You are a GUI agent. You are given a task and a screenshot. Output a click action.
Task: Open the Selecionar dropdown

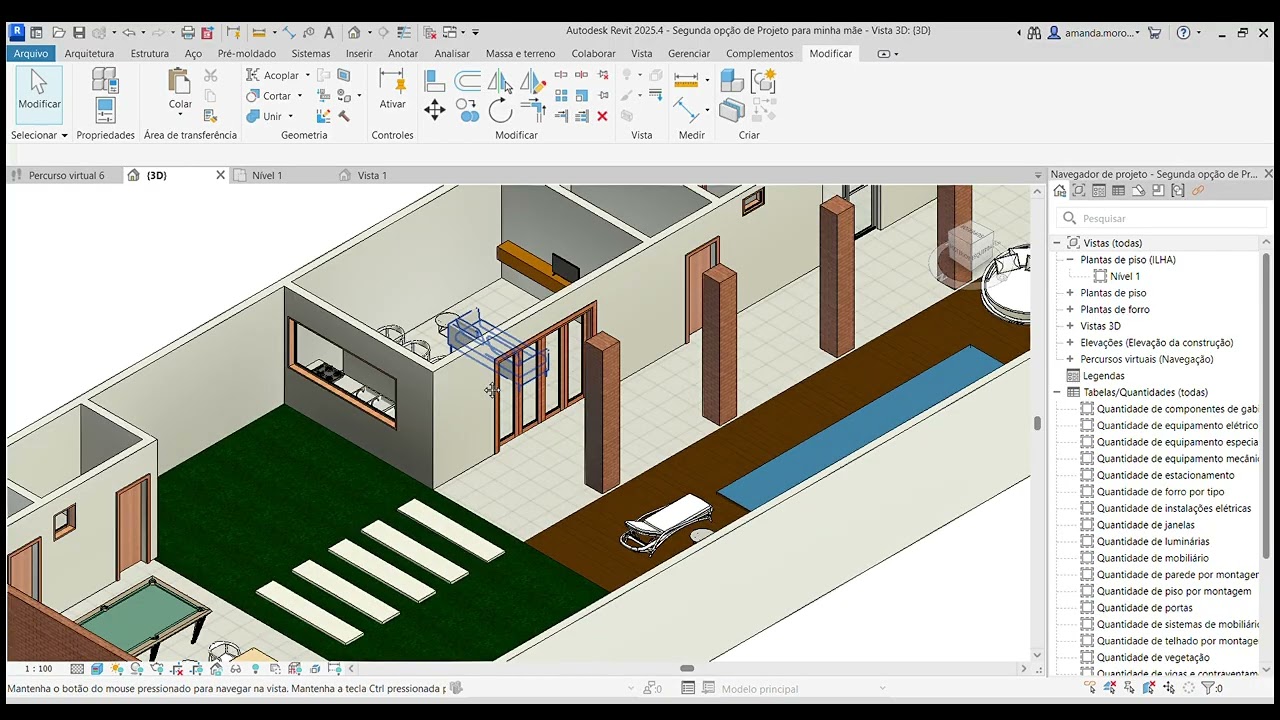click(39, 135)
